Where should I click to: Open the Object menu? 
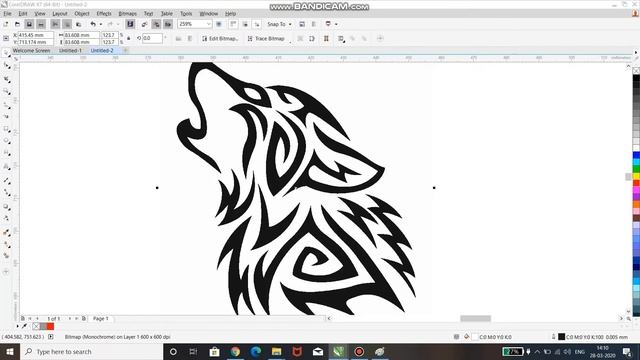[82, 13]
